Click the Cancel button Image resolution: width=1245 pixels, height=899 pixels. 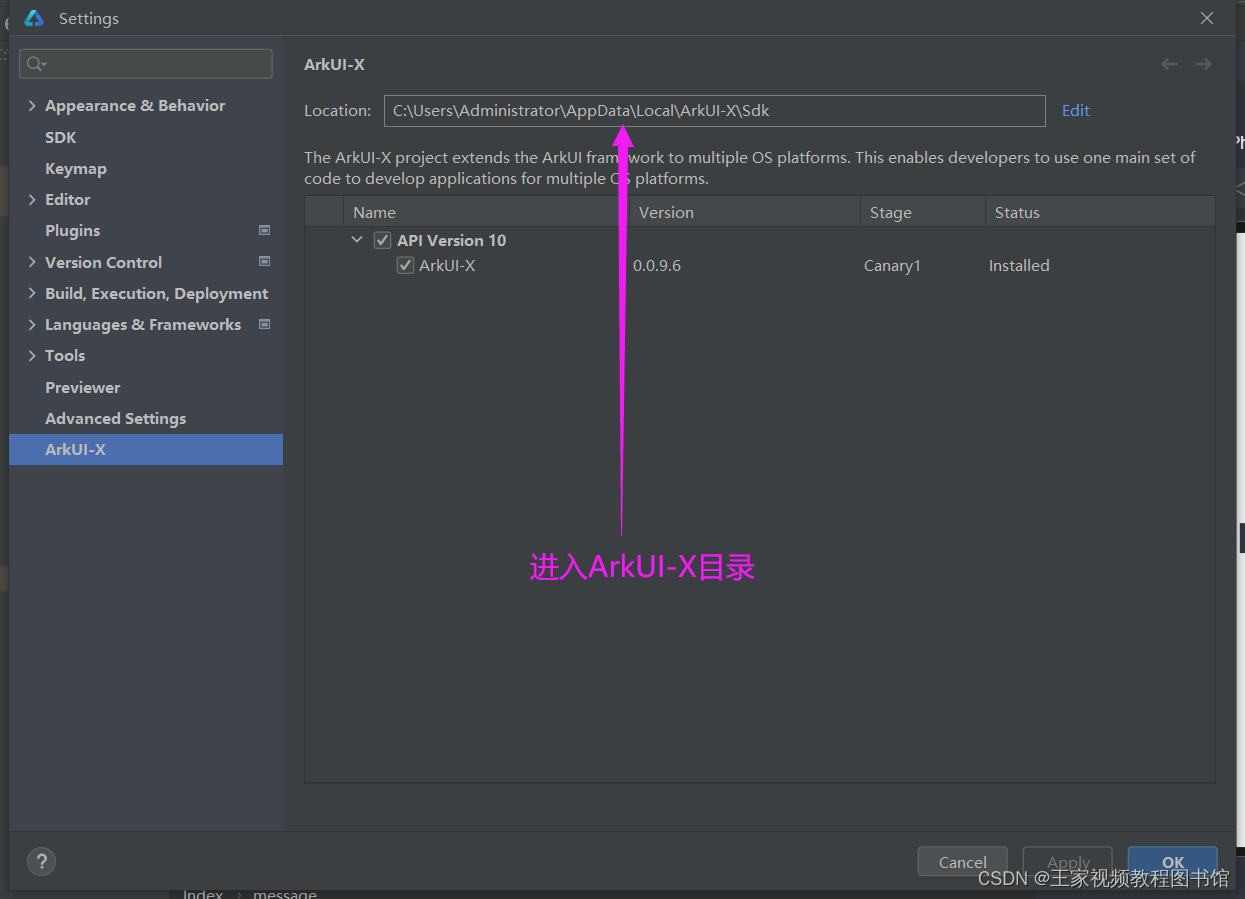[963, 862]
